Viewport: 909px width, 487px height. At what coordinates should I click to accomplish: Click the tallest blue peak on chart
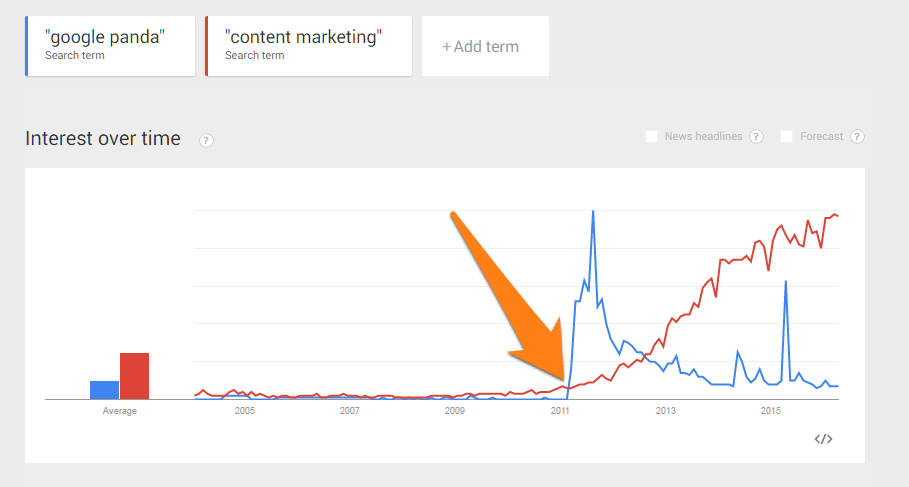(x=593, y=212)
